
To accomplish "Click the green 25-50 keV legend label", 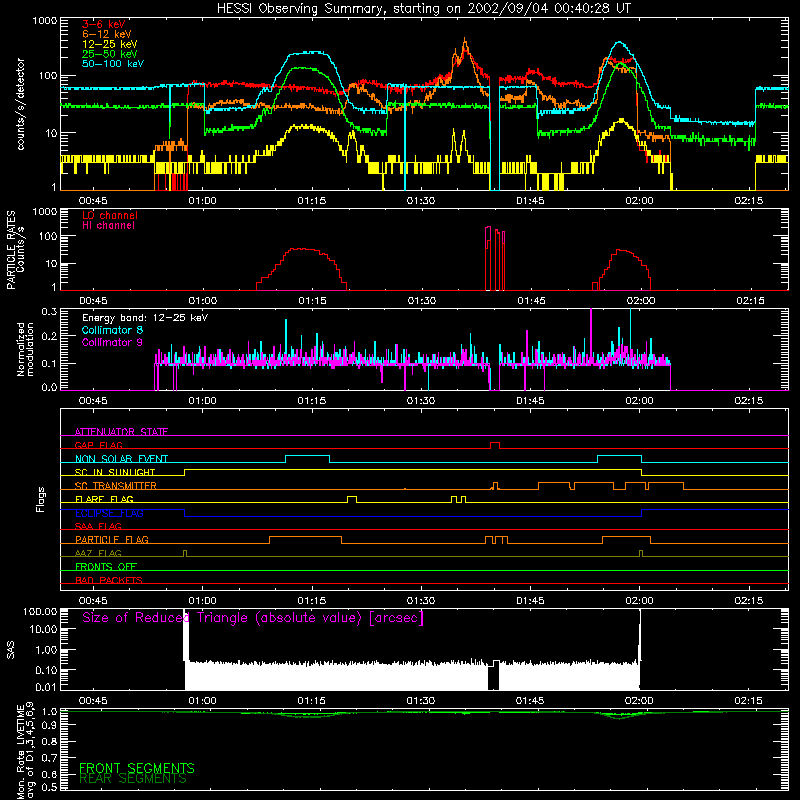I will (x=110, y=54).
